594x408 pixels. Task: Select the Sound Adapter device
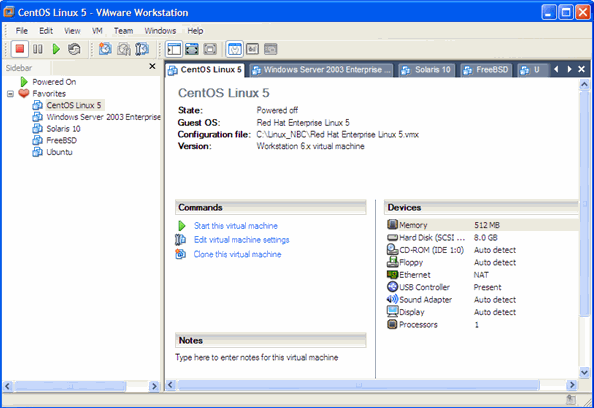tap(482, 300)
